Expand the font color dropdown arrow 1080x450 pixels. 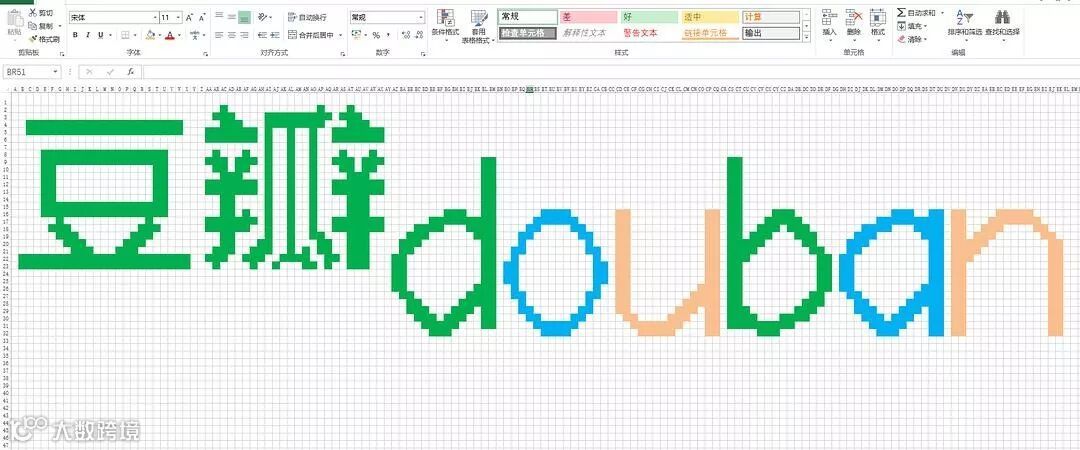point(179,35)
